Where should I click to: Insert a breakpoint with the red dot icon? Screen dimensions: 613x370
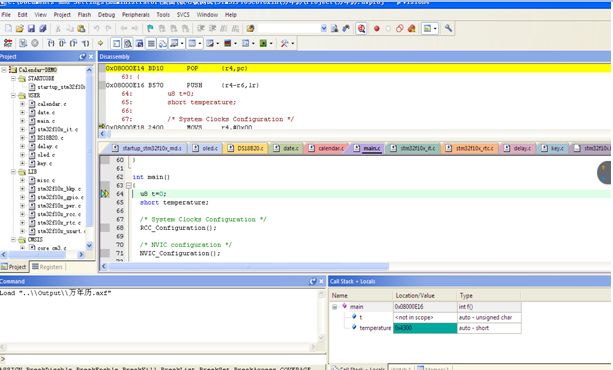(376, 29)
